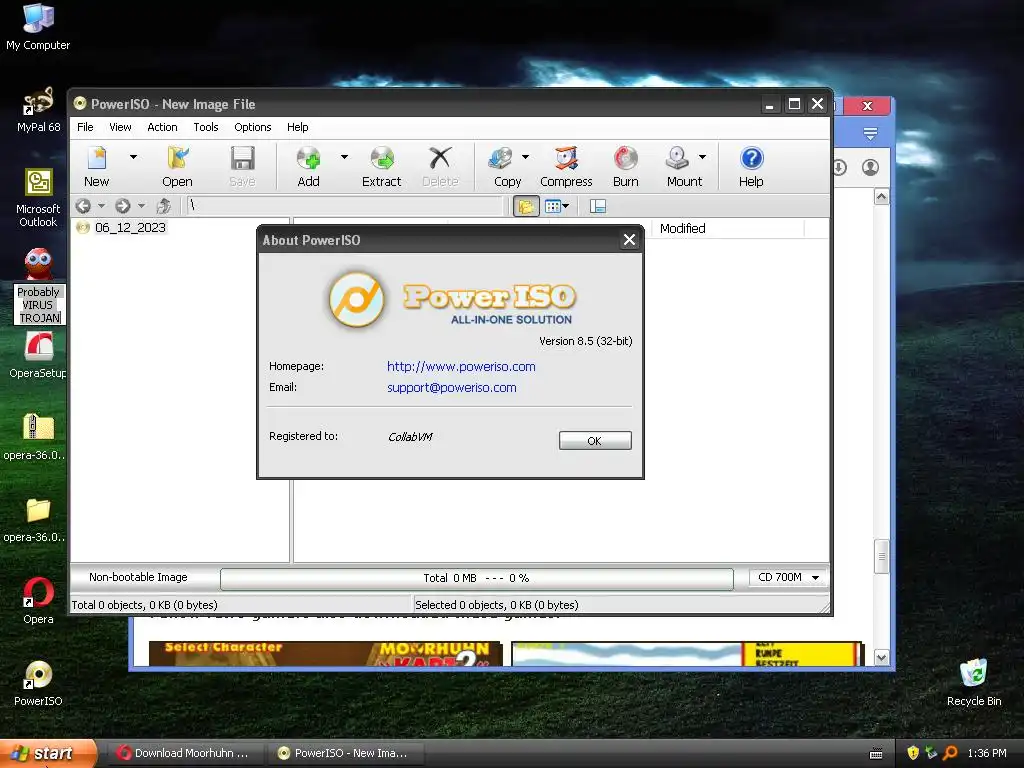This screenshot has height=768, width=1024.
Task: Click the Help toolbar icon
Action: point(751,167)
